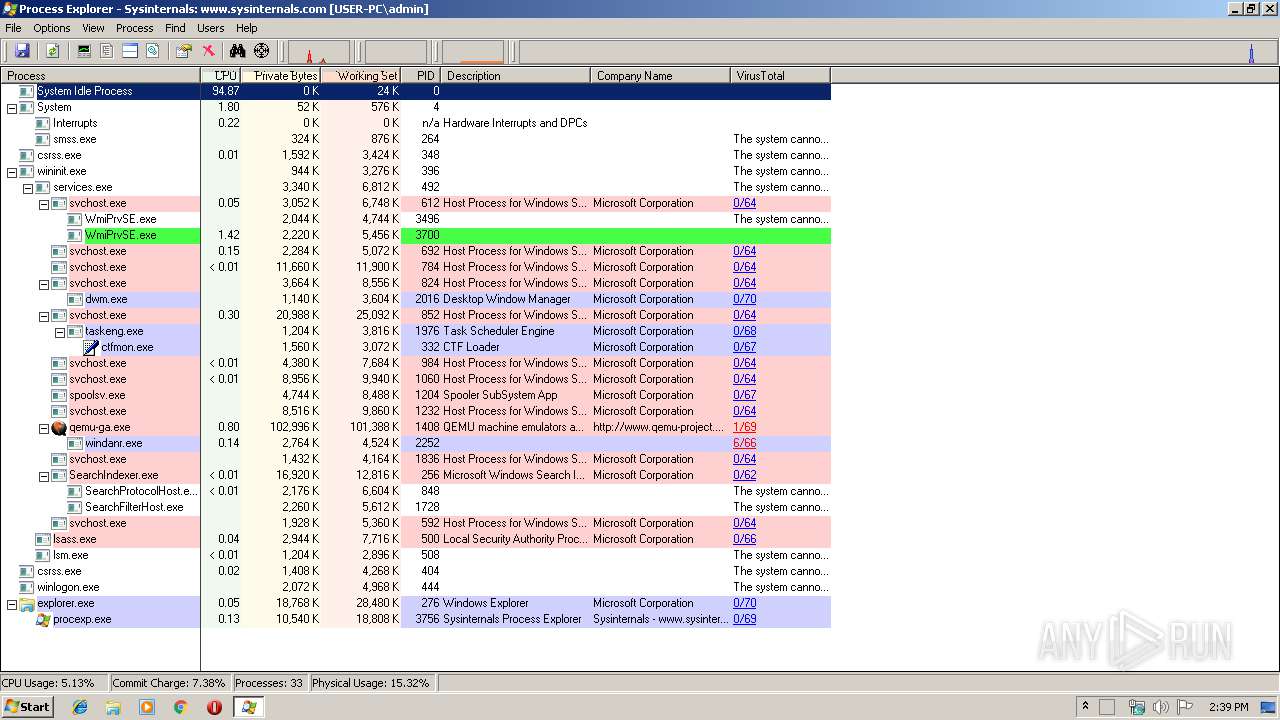1280x720 pixels.
Task: Open VirusTotal 0/62 link for SearchIndexer.exe
Action: click(744, 475)
